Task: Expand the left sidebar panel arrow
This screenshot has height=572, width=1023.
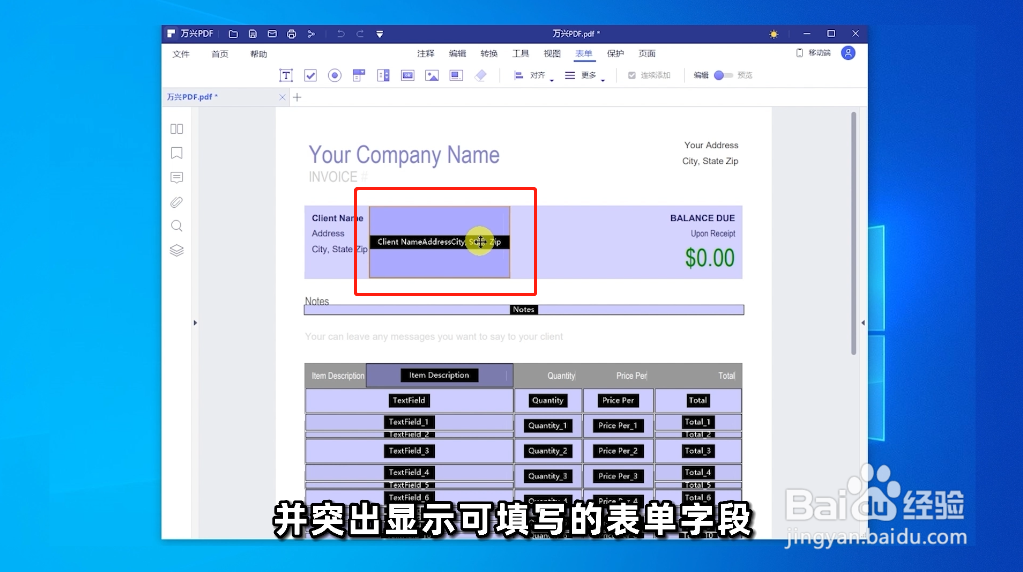Action: click(x=195, y=323)
